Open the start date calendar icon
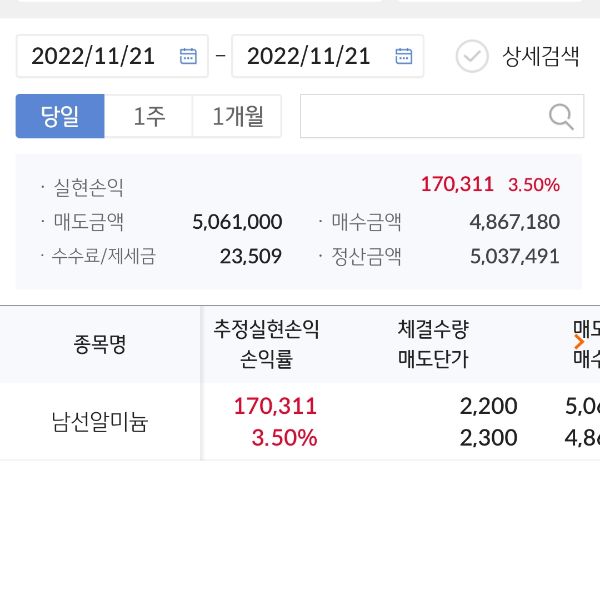Viewport: 600px width, 600px height. [x=188, y=56]
